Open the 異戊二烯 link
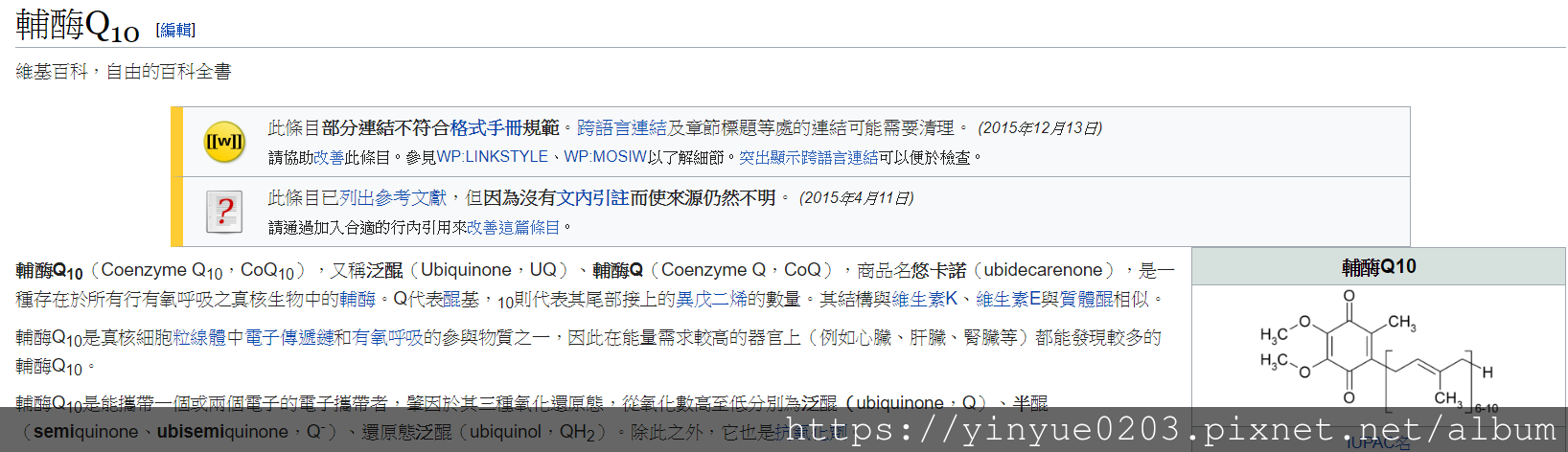This screenshot has width=1568, height=452. (711, 299)
